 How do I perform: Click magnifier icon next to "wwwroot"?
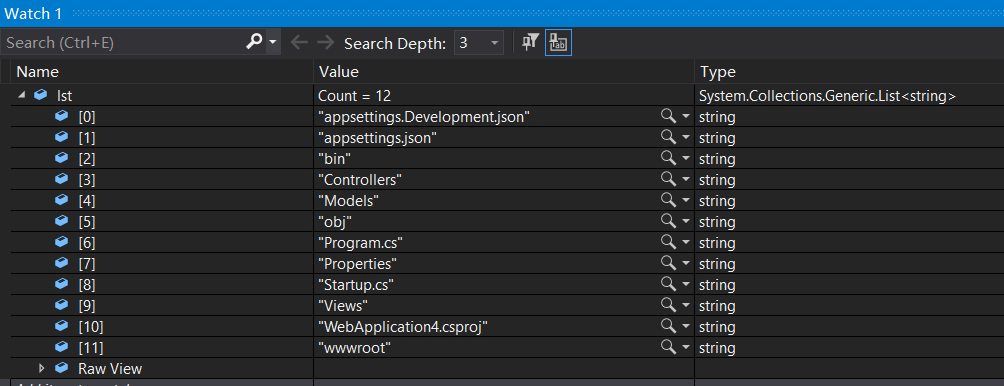point(668,347)
